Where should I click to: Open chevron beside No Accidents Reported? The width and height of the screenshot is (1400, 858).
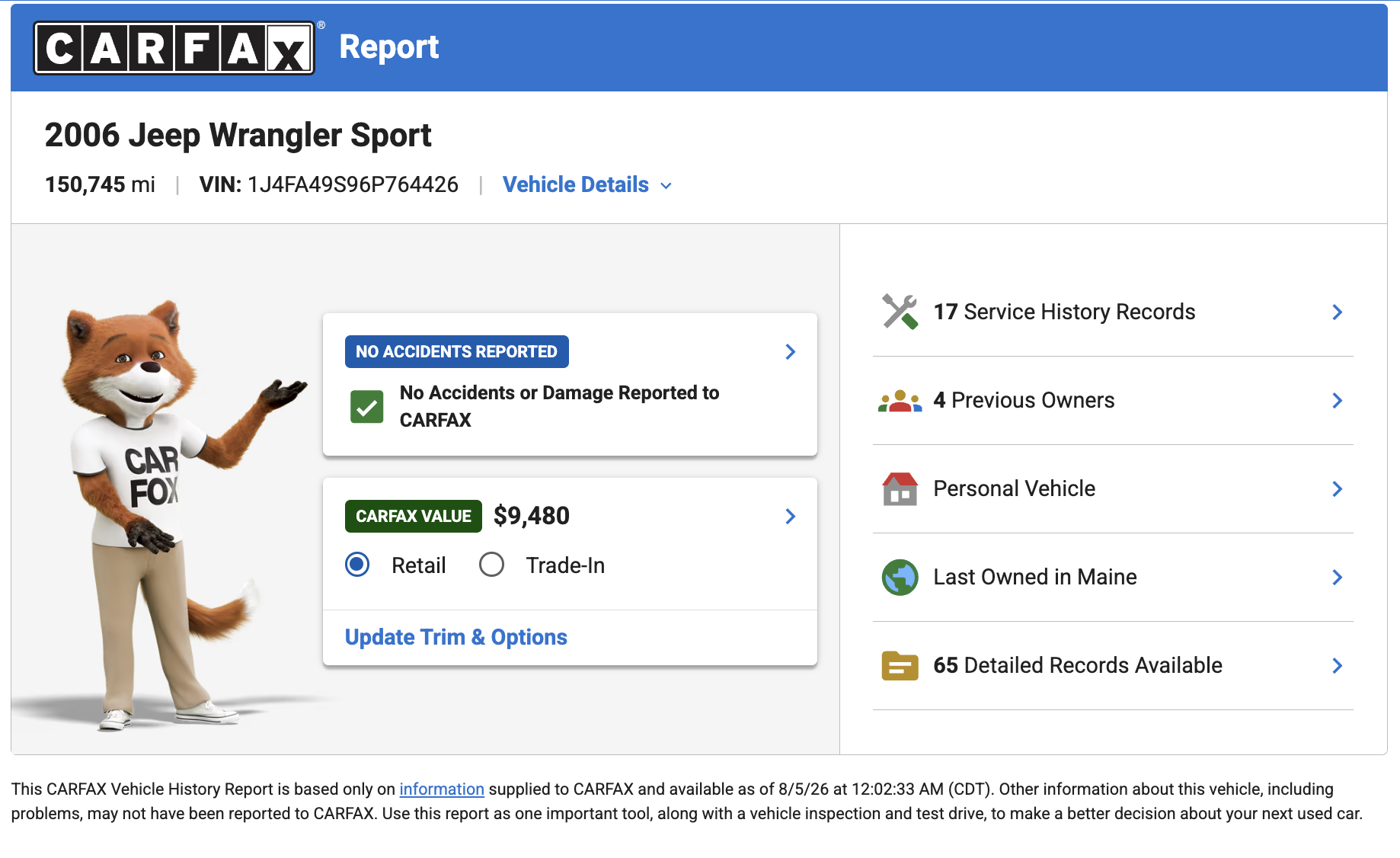[x=790, y=351]
